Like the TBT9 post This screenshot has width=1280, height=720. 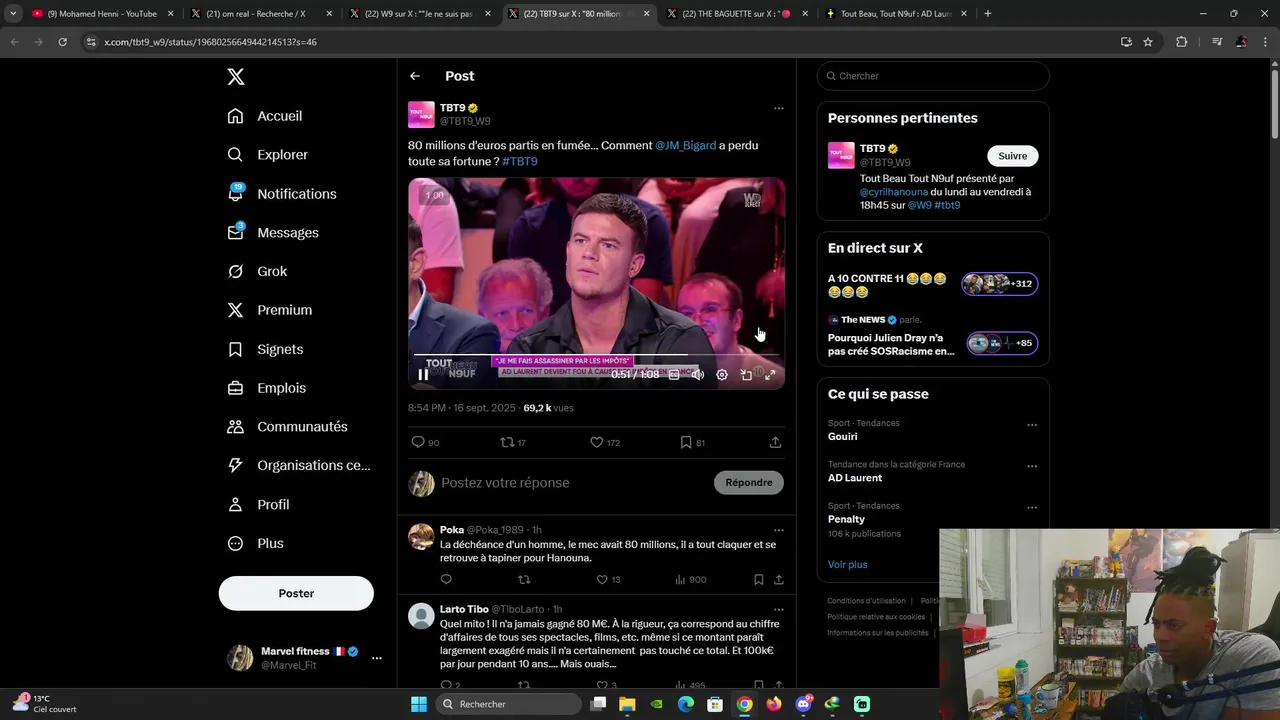pyautogui.click(x=596, y=442)
